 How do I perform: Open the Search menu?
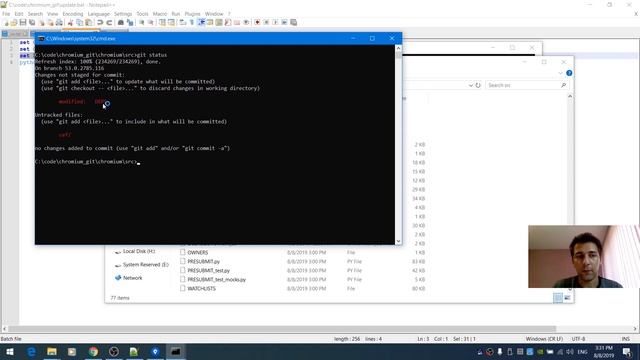point(35,14)
